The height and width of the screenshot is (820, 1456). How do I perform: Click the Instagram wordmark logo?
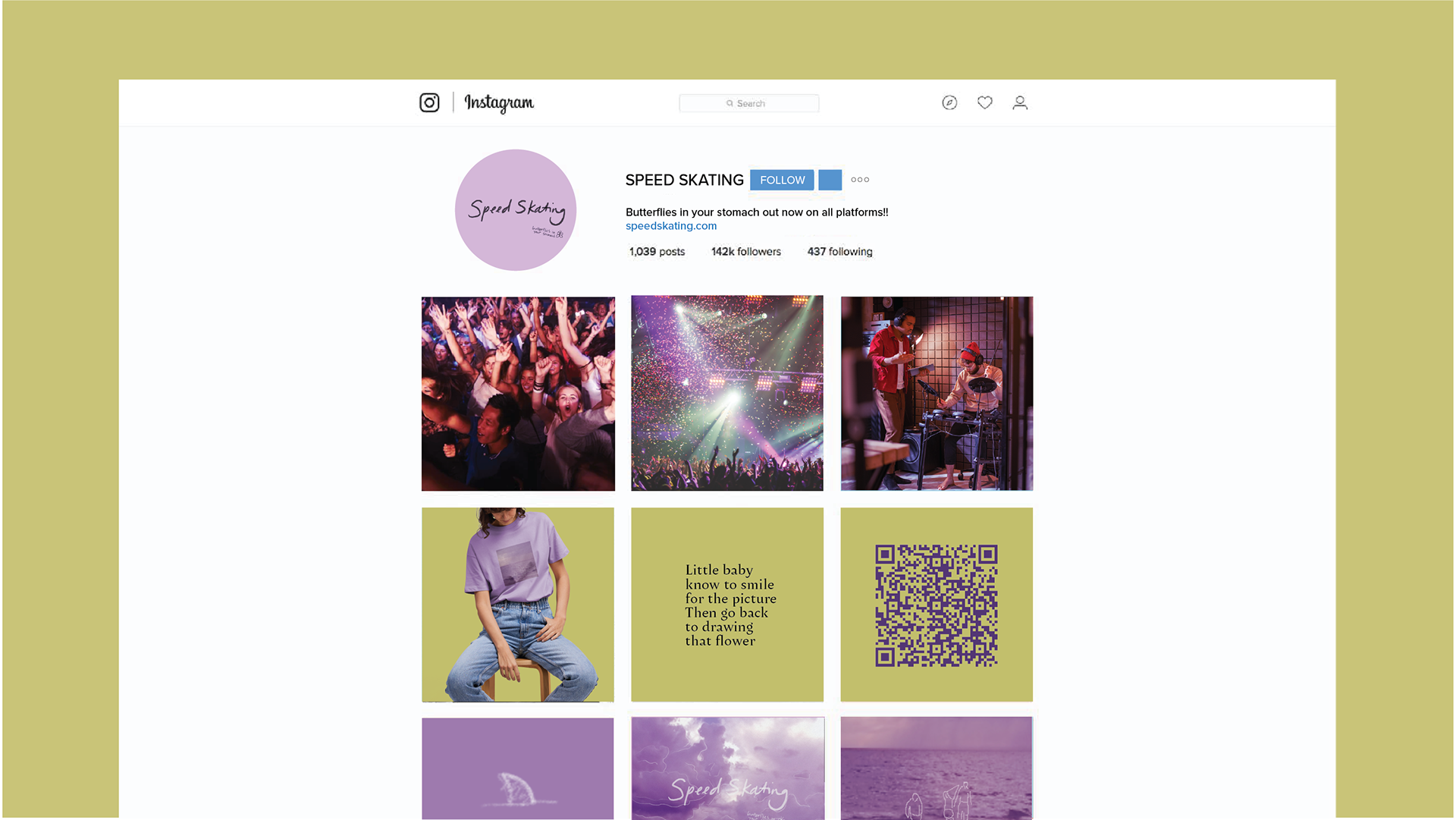[x=499, y=102]
